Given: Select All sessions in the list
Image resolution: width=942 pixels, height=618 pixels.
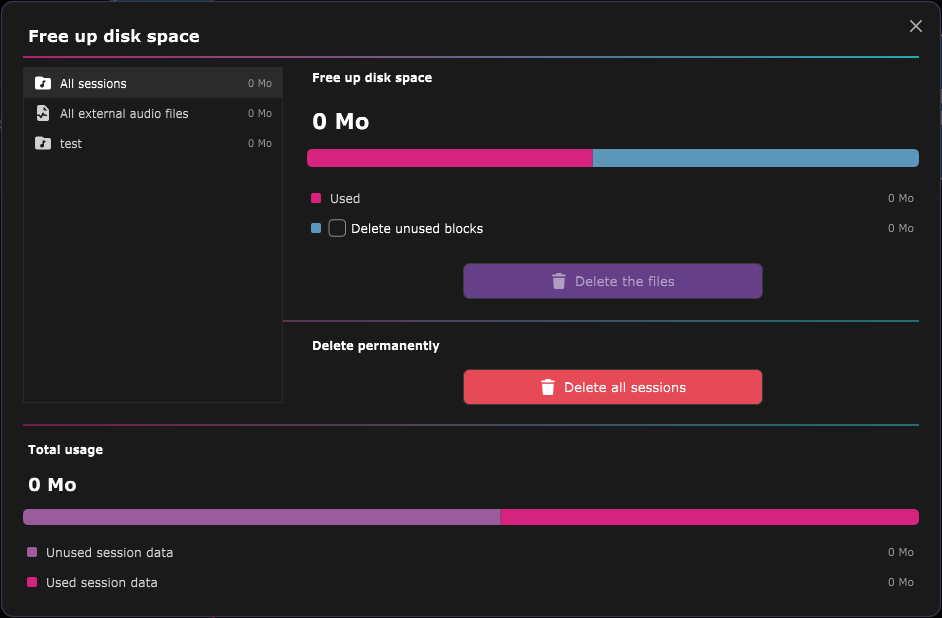Looking at the screenshot, I should point(153,83).
